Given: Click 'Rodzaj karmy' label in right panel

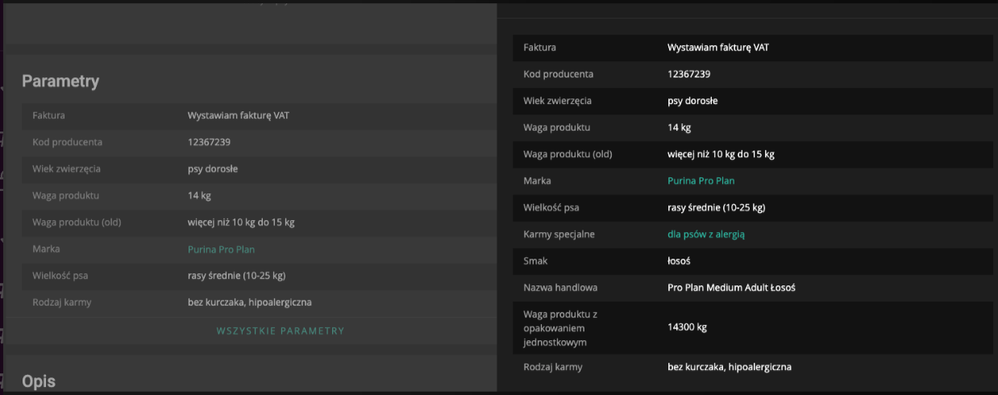Looking at the screenshot, I should [553, 367].
